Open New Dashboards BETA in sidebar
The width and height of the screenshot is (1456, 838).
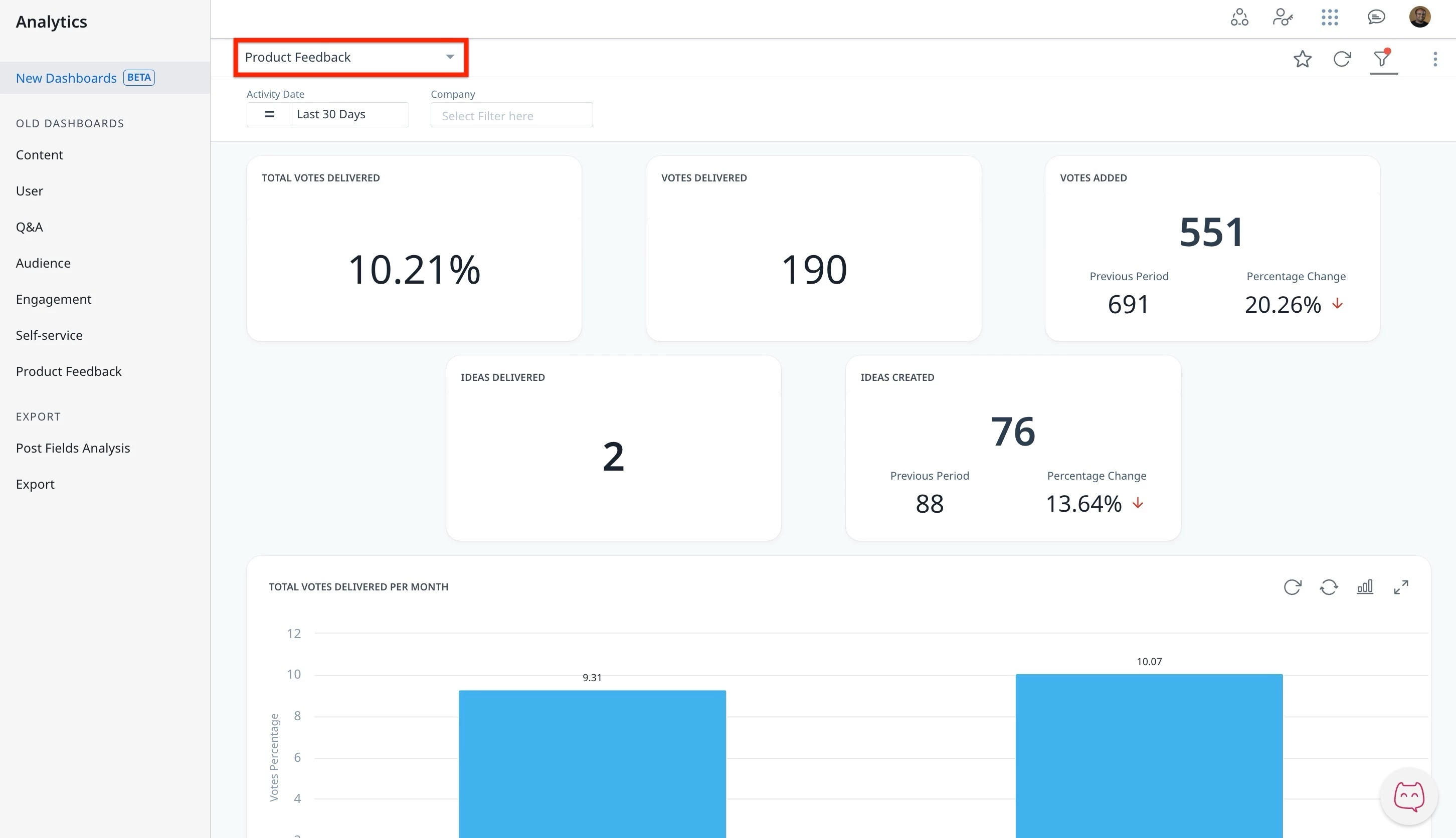[x=66, y=78]
